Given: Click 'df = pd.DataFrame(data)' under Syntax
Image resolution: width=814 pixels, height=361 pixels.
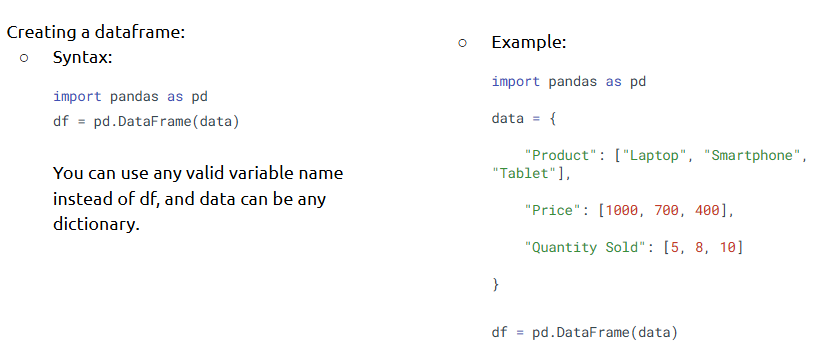Looking at the screenshot, I should 146,123.
